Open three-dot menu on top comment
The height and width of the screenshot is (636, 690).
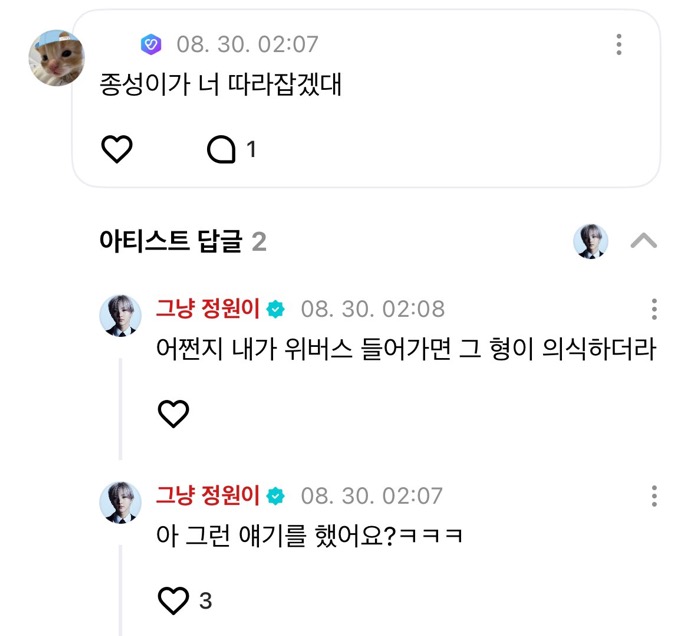(619, 44)
